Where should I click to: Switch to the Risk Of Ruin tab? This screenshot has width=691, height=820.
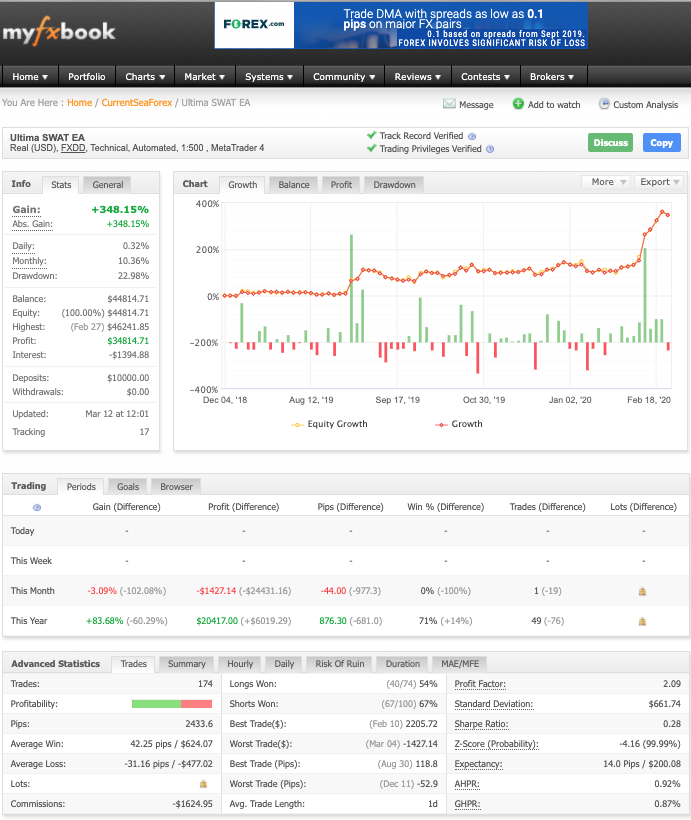point(339,664)
